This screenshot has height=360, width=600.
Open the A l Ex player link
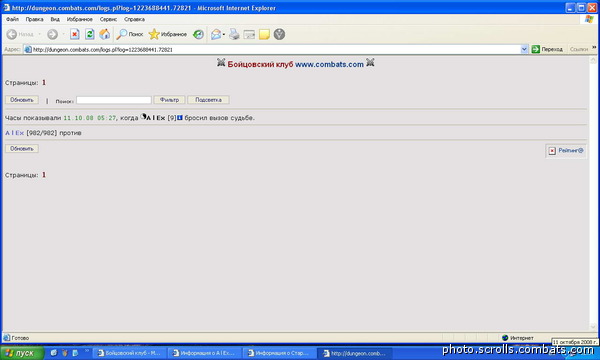point(15,133)
